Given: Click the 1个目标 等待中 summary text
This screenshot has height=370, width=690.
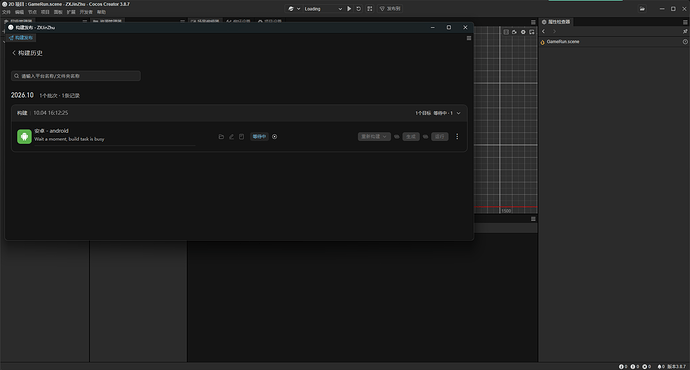Looking at the screenshot, I should click(x=434, y=113).
